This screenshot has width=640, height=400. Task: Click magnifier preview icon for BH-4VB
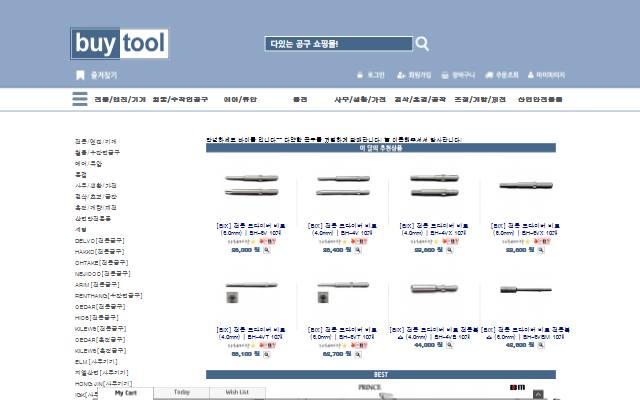[449, 345]
